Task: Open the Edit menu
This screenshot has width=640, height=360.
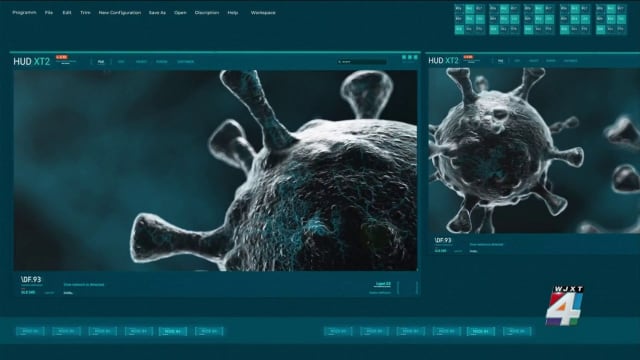Action: 67,13
